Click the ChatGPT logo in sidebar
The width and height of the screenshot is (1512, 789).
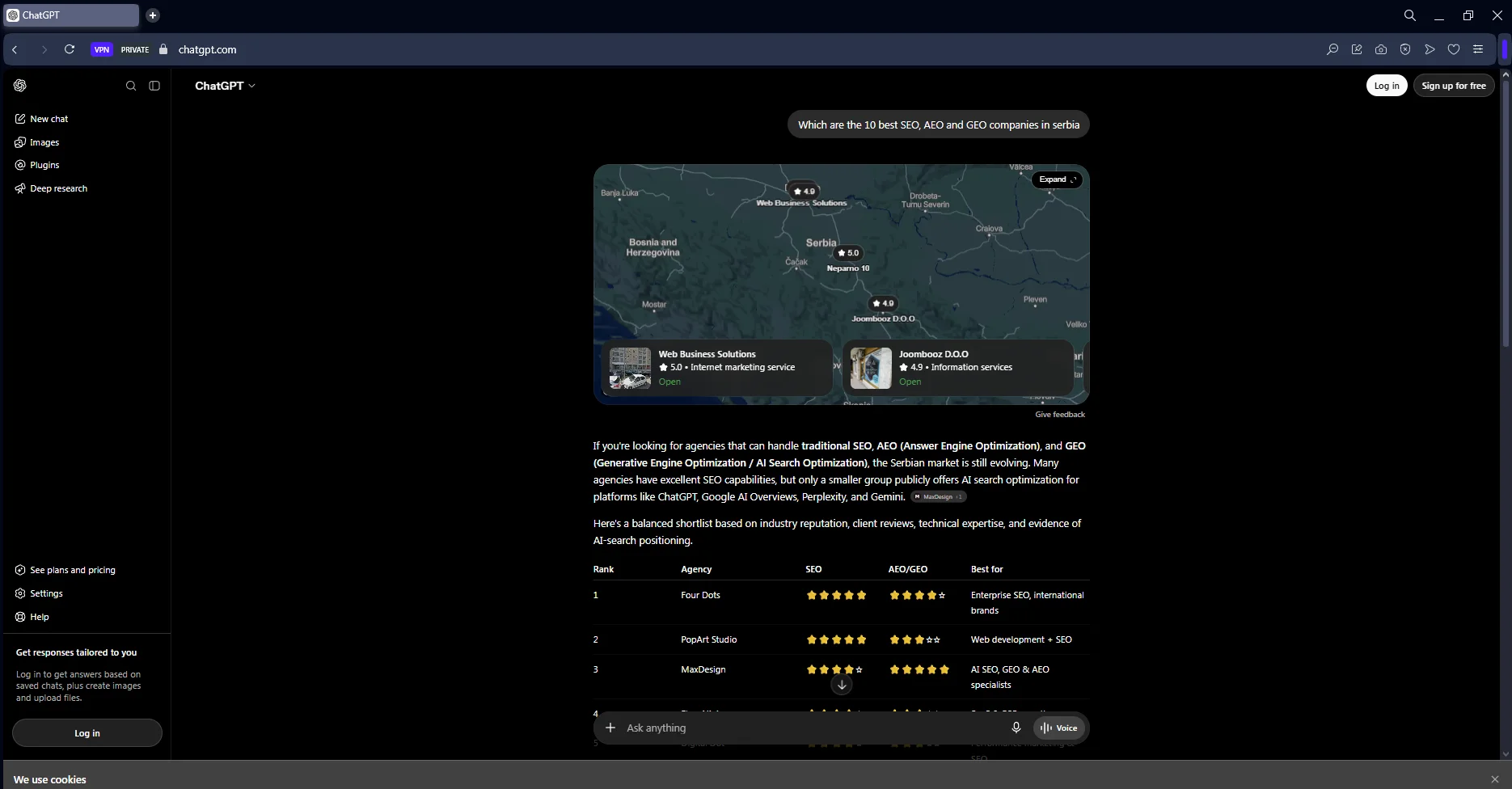(x=20, y=86)
